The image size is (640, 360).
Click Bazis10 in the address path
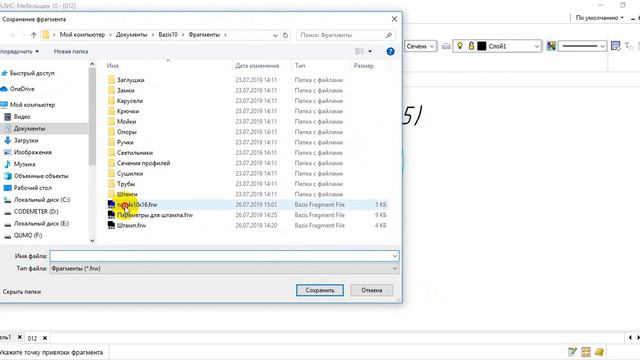(x=168, y=35)
